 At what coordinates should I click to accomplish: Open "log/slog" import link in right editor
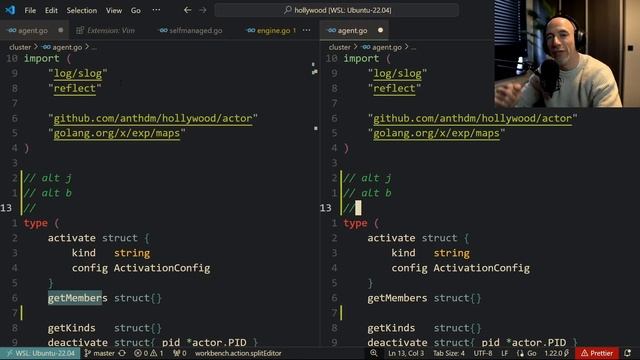point(397,73)
